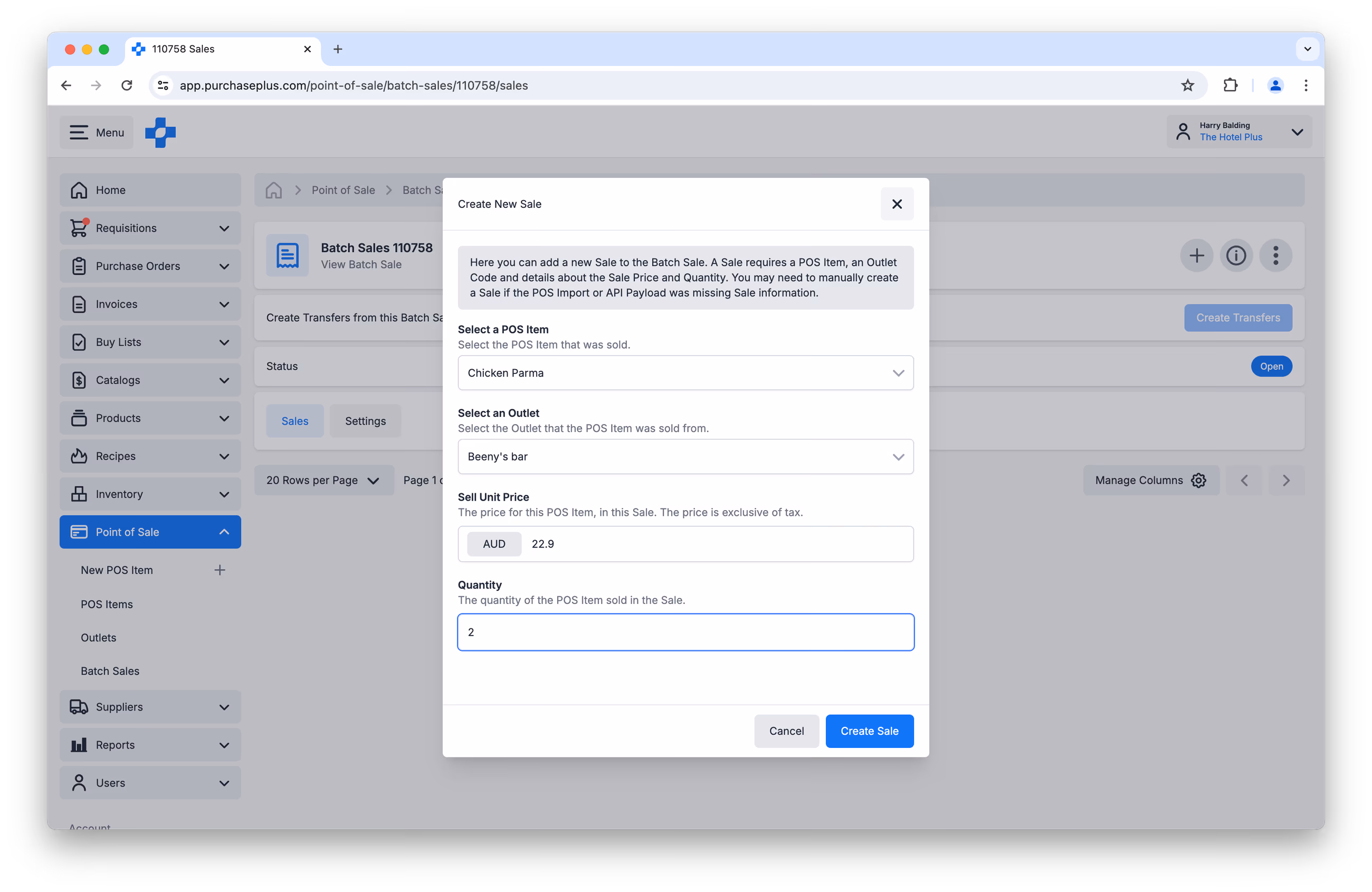Click the info icon on Batch Sales header

coord(1236,255)
